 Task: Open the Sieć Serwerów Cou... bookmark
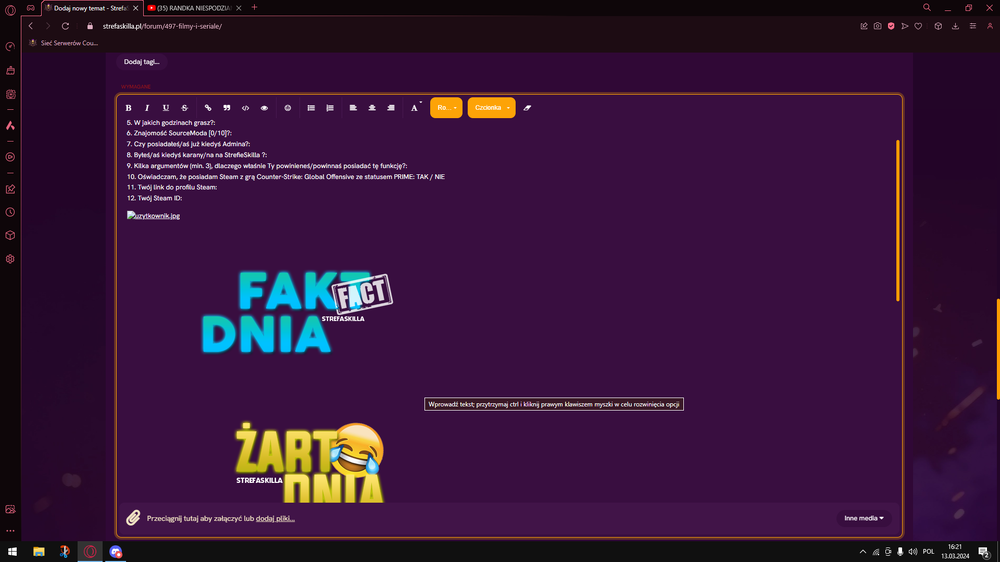(63, 43)
